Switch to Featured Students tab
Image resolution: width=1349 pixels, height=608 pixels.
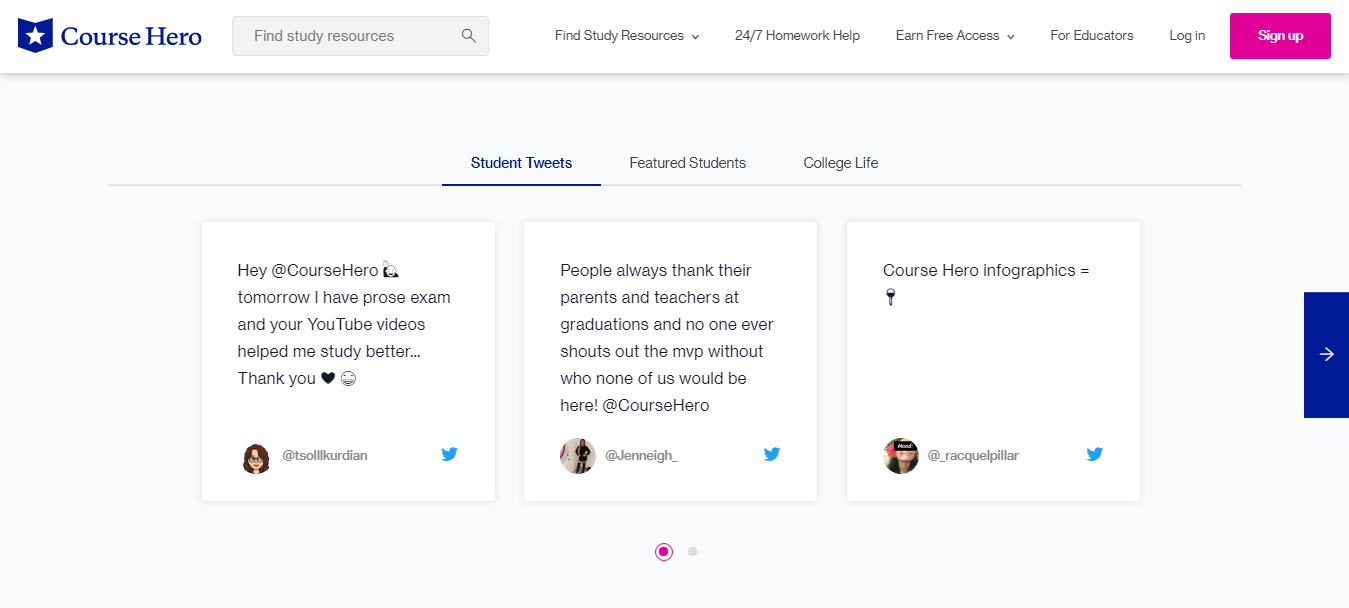(687, 163)
